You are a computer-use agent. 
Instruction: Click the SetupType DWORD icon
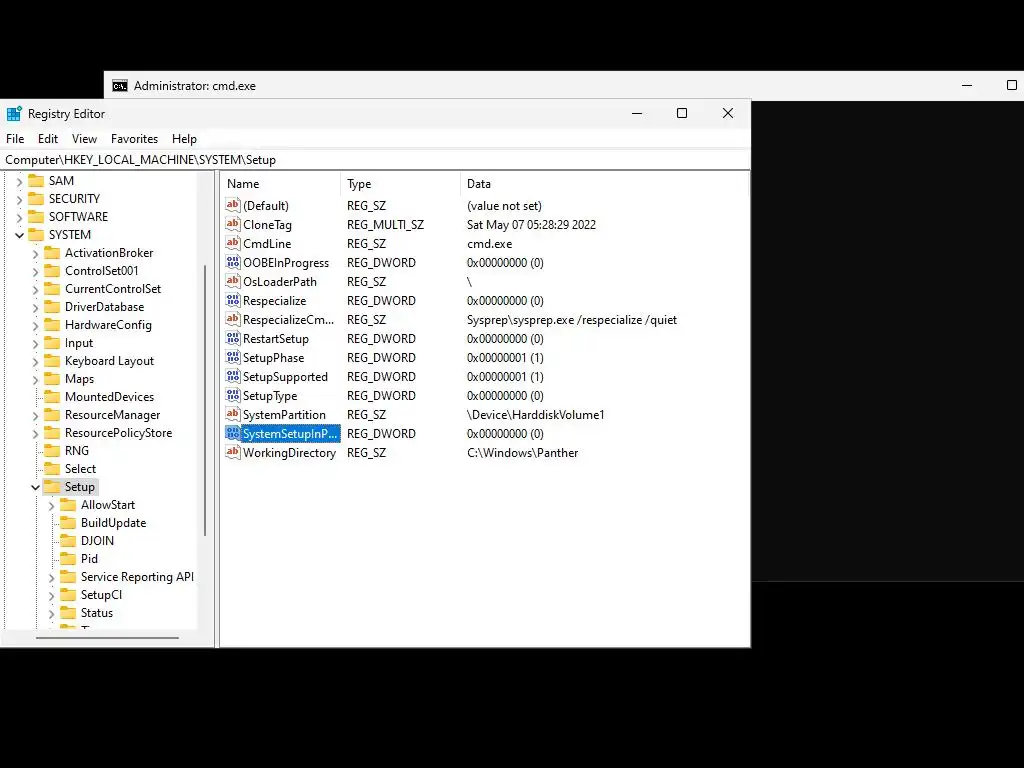click(232, 394)
